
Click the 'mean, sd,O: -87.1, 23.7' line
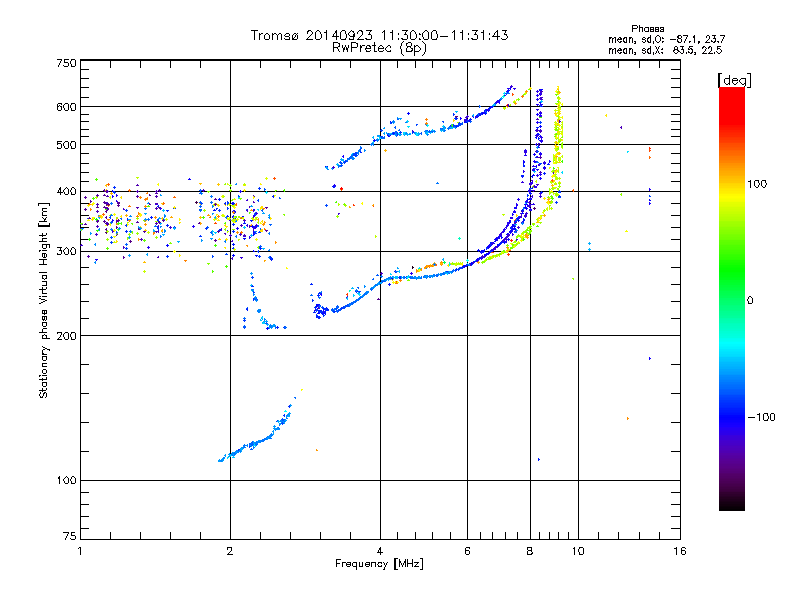666,39
